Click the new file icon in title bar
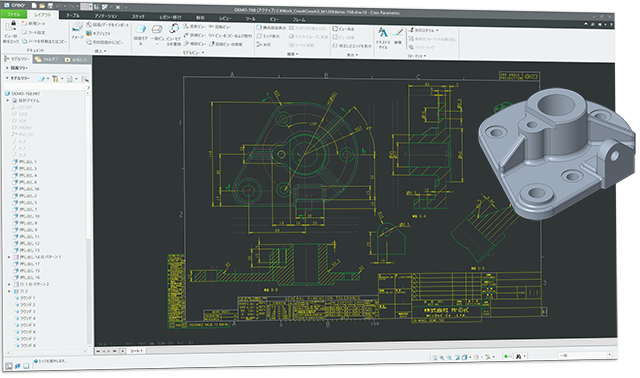This screenshot has width=640, height=378. tap(34, 6)
